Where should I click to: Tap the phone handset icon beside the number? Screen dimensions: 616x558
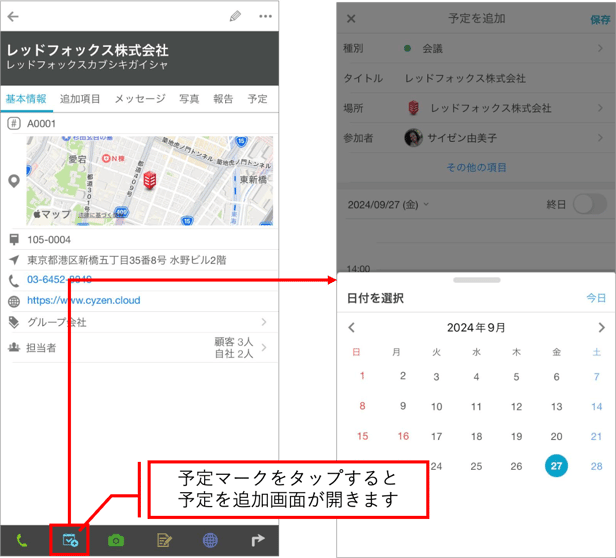click(x=14, y=281)
